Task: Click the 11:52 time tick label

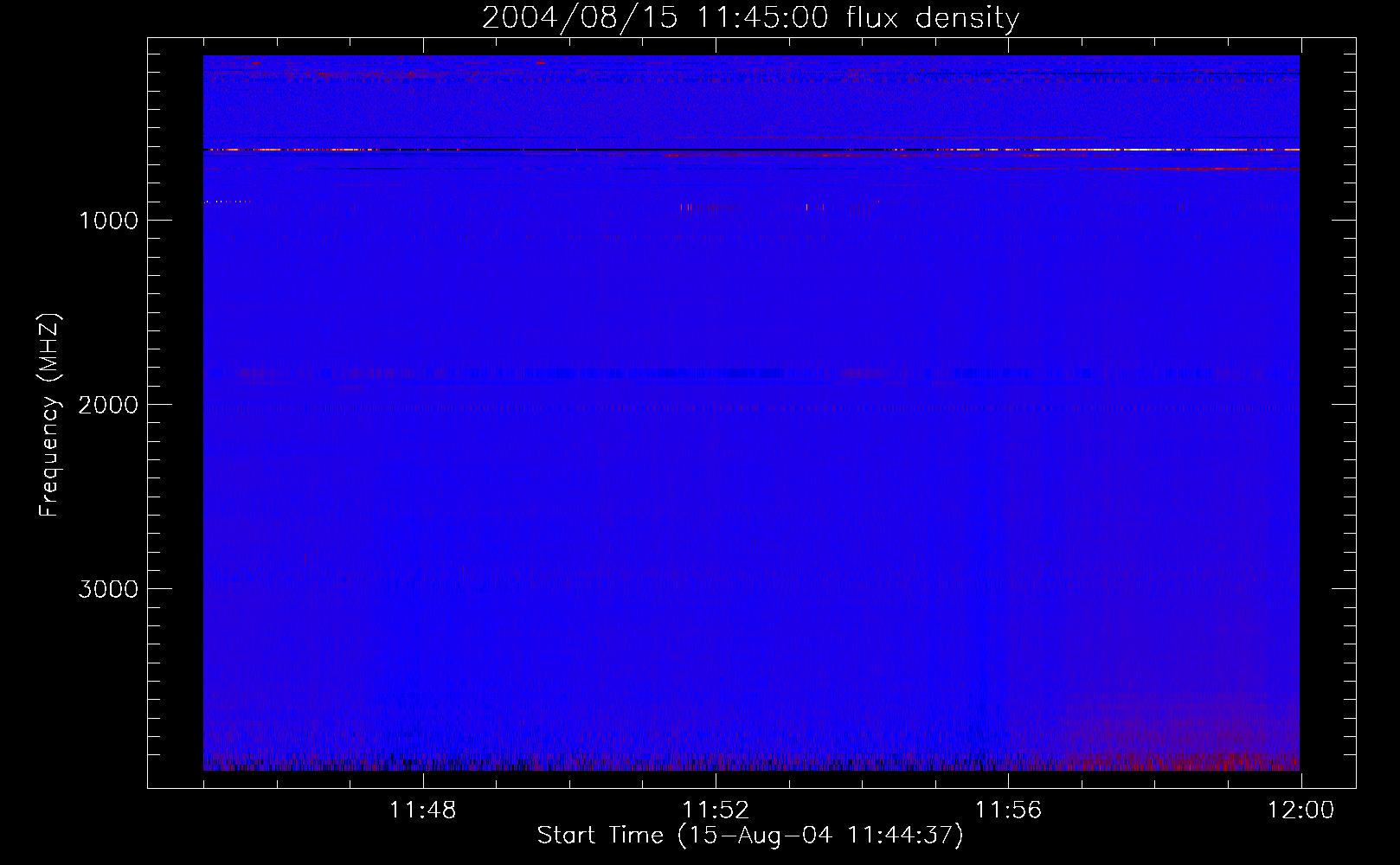Action: pyautogui.click(x=716, y=811)
